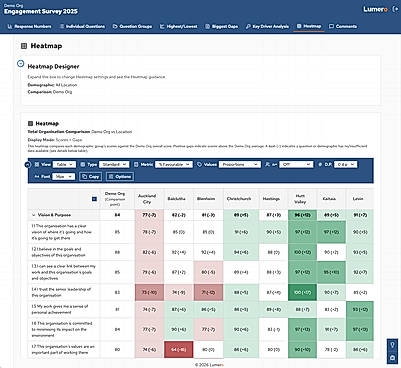
Task: Open the Values Proportions dropdown
Action: pos(240,164)
